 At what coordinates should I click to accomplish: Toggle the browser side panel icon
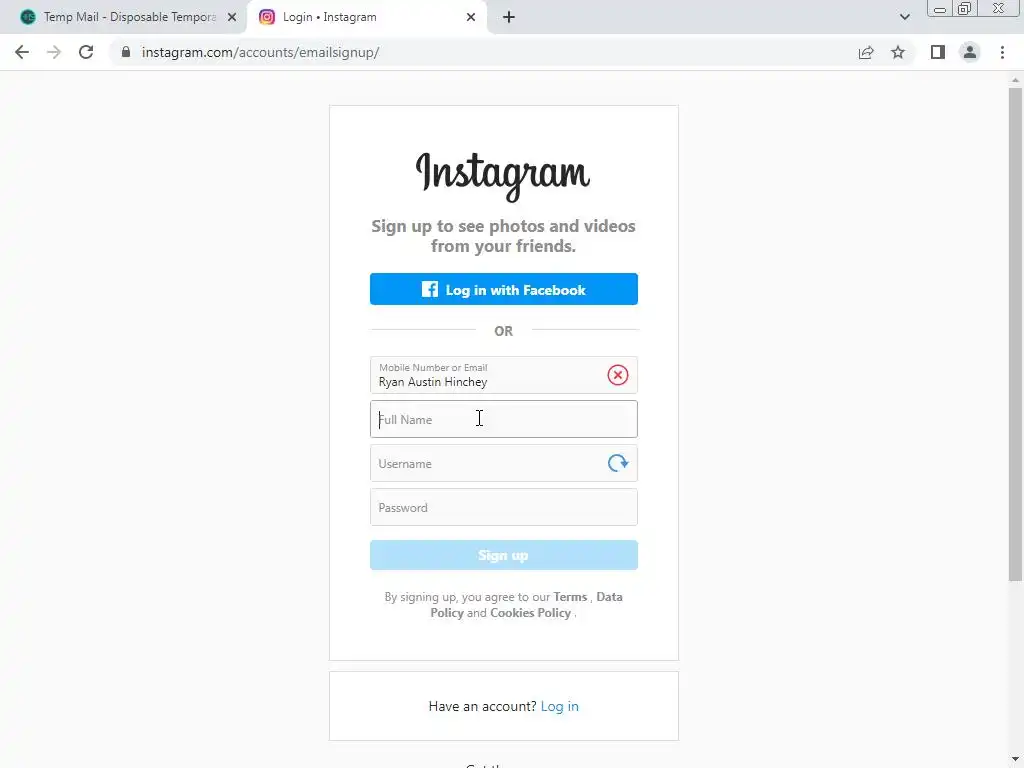pyautogui.click(x=937, y=52)
